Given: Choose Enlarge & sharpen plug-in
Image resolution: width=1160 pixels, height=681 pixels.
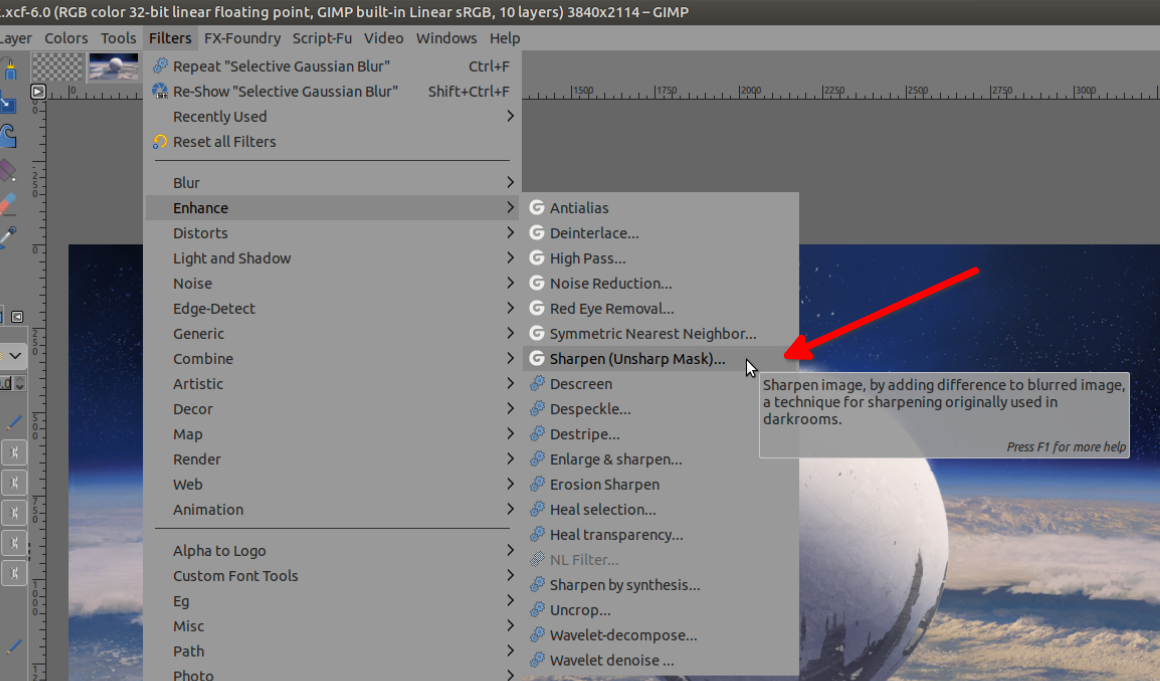Looking at the screenshot, I should (x=661, y=459).
